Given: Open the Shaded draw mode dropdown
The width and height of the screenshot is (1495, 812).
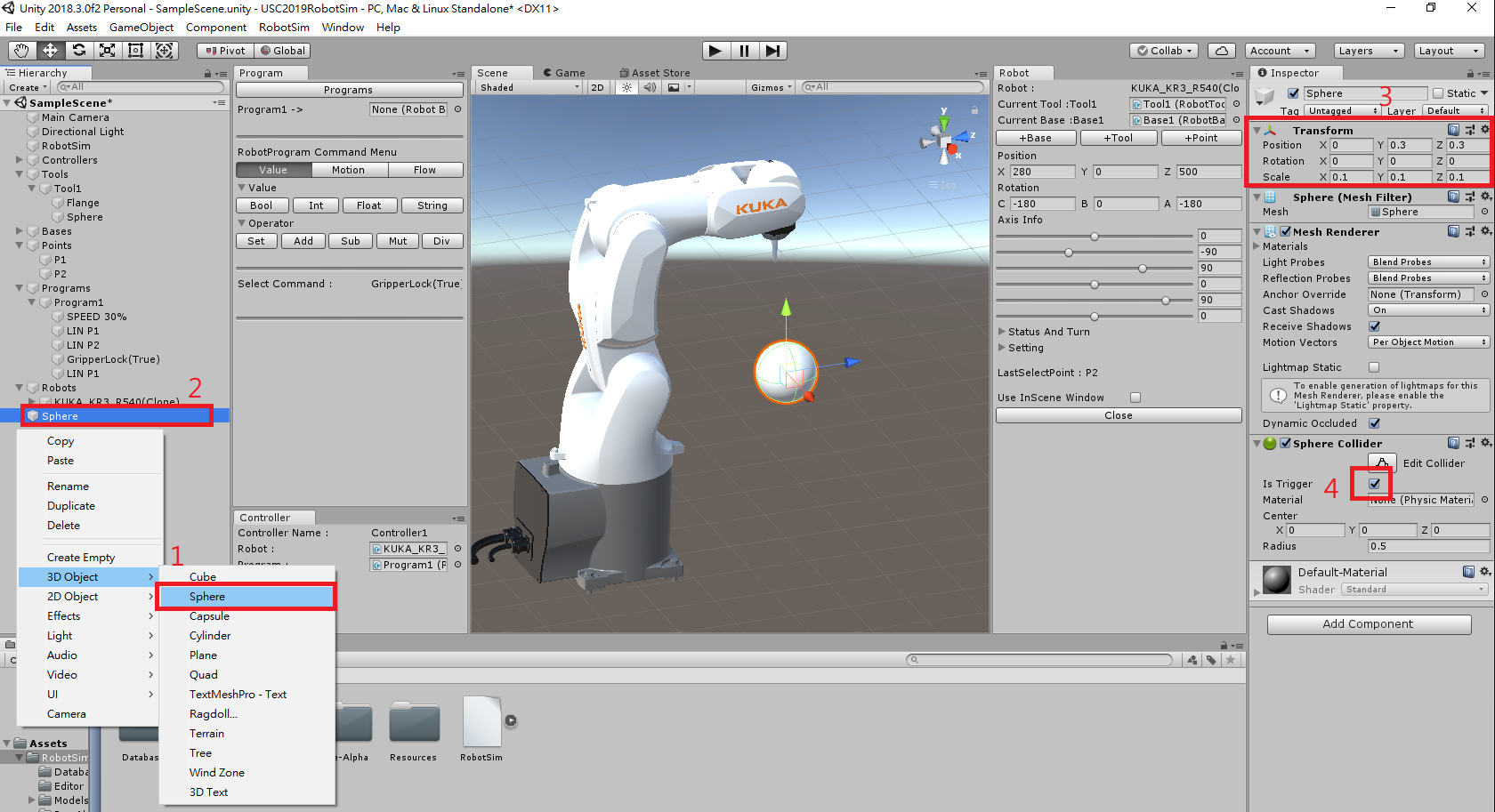Looking at the screenshot, I should pos(529,87).
